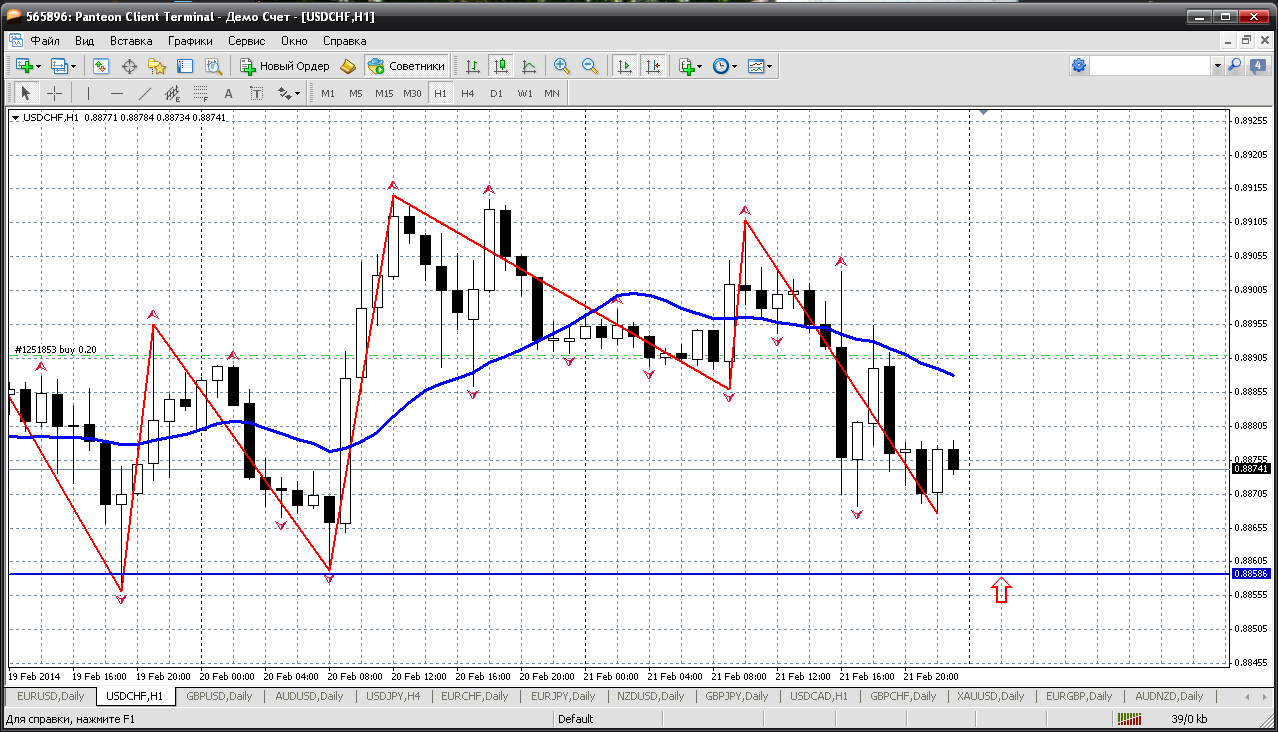Open the Вид menu
The image size is (1278, 732).
pos(84,41)
